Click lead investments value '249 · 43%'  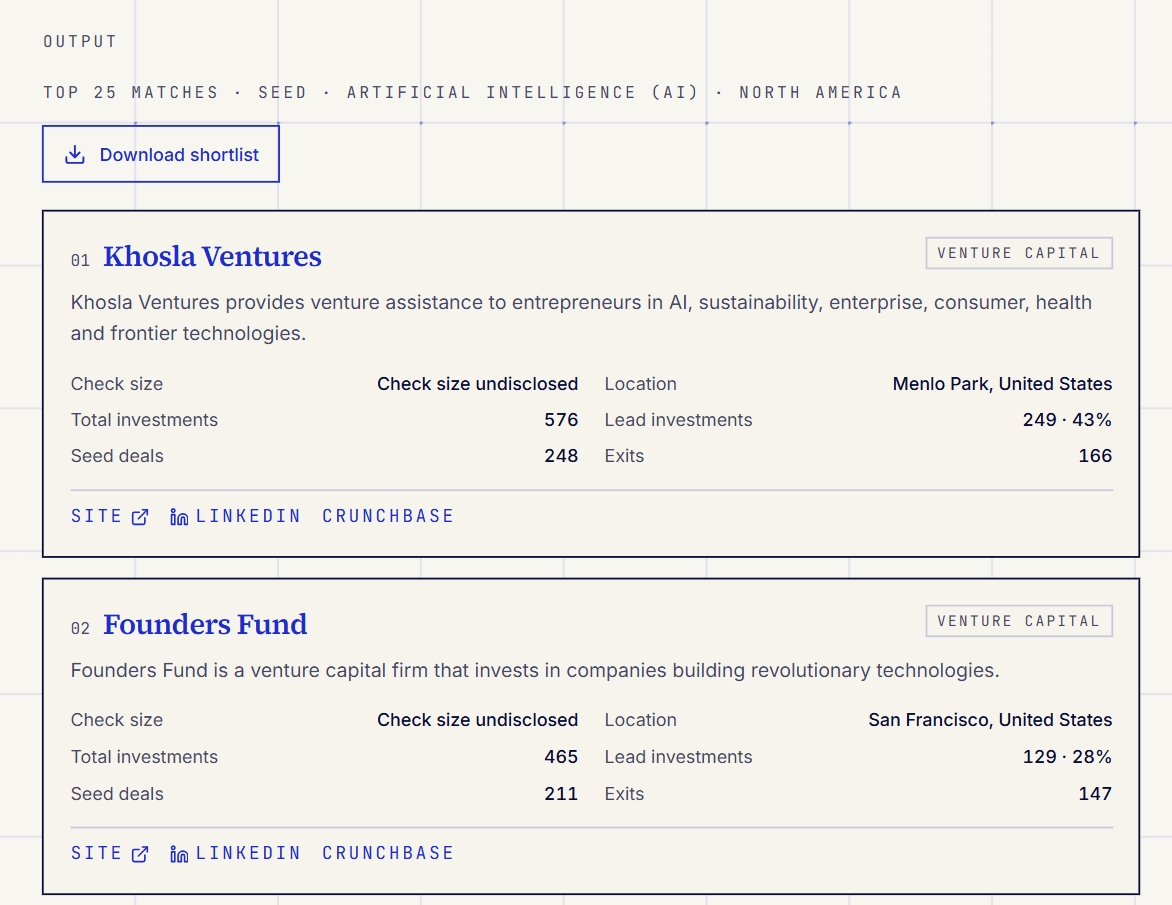[x=1067, y=420]
